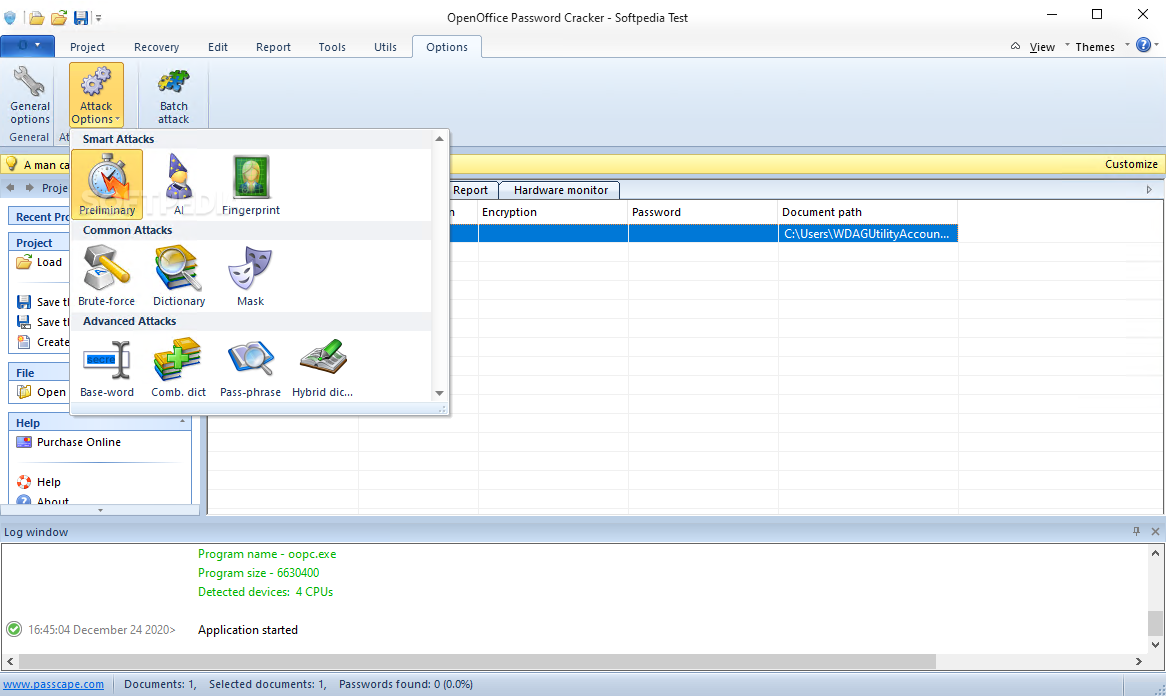Click the Batch attack puzzle icon

pos(173,83)
